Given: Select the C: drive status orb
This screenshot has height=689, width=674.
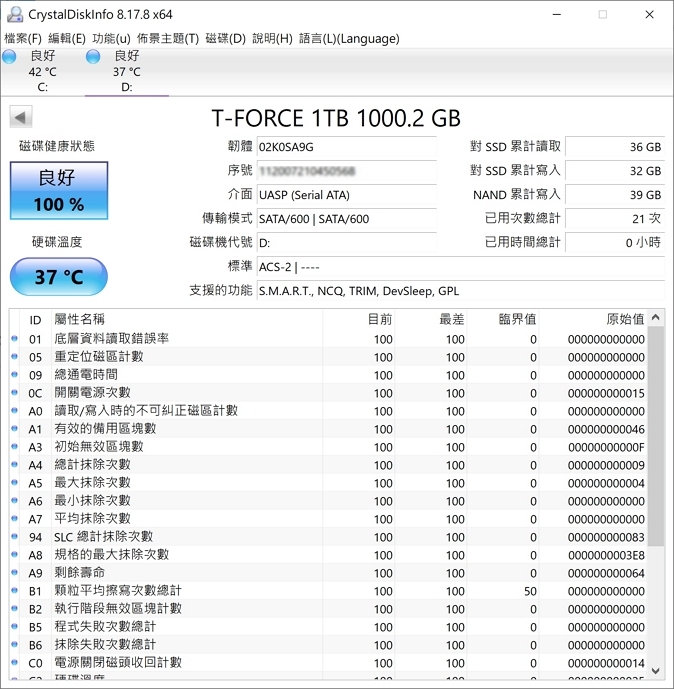Looking at the screenshot, I should click(x=10, y=57).
